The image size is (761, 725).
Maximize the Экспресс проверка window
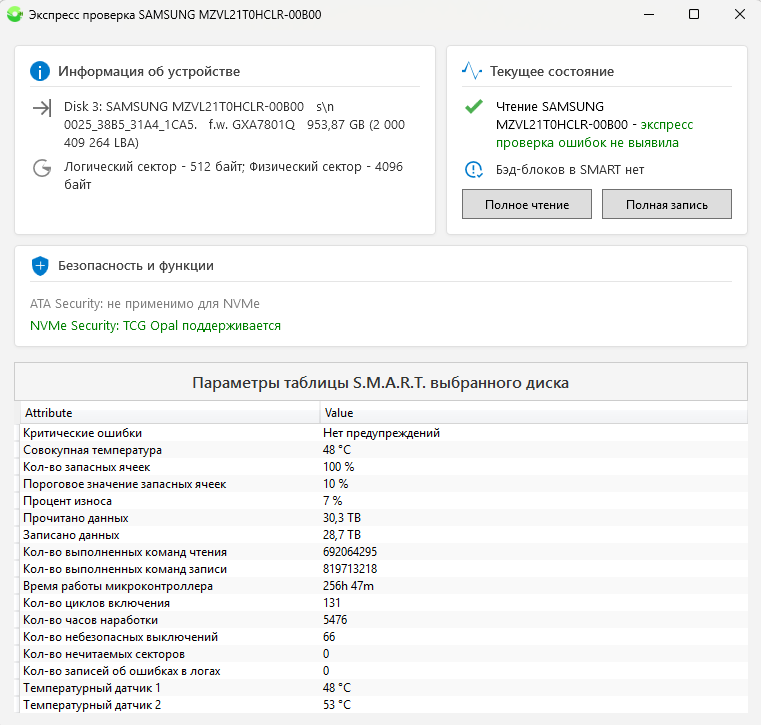pyautogui.click(x=694, y=15)
